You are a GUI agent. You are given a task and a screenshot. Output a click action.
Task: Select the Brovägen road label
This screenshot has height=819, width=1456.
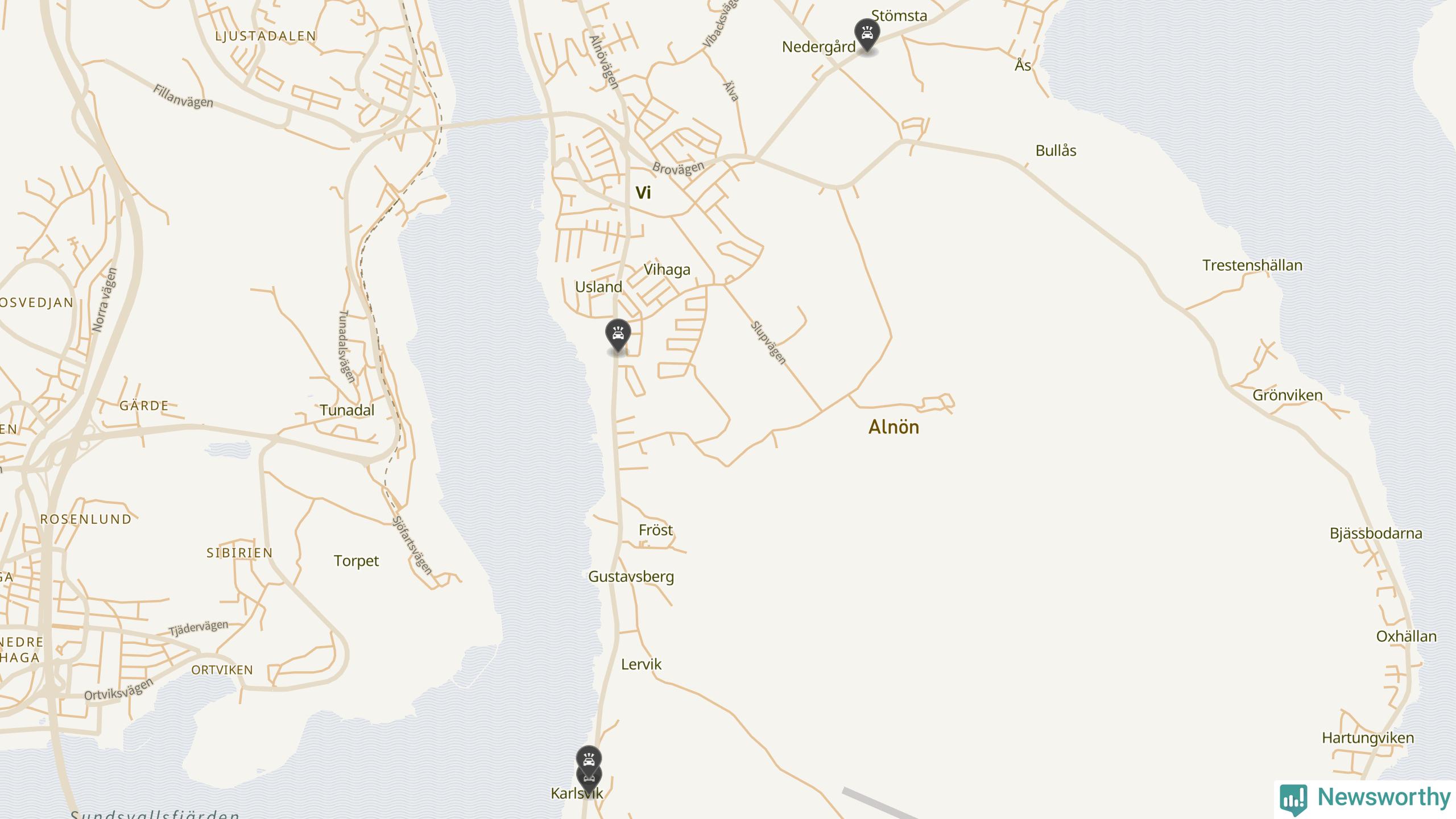[679, 168]
